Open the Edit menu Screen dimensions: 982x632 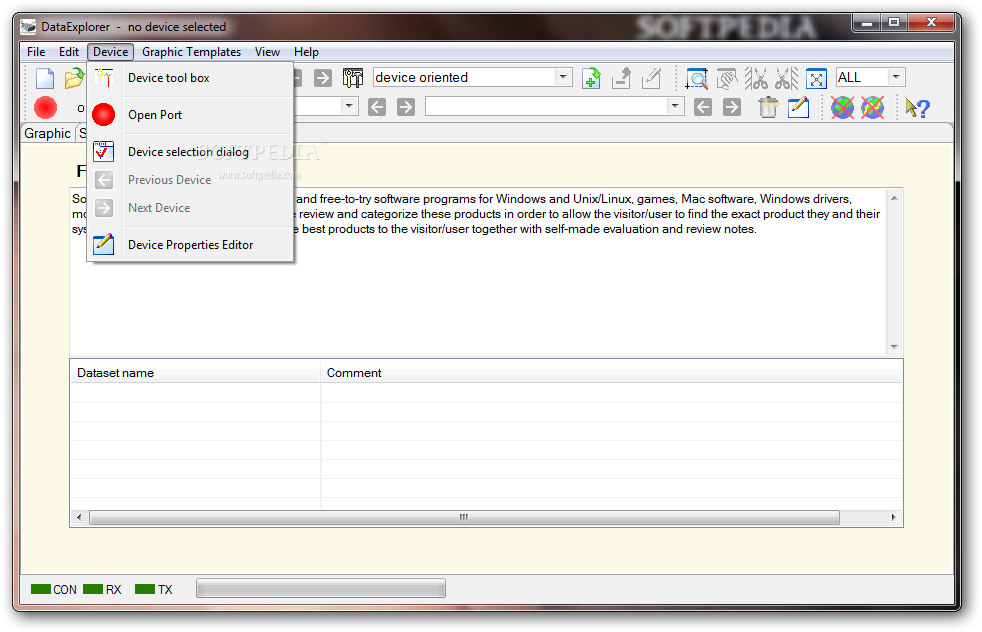pos(69,52)
